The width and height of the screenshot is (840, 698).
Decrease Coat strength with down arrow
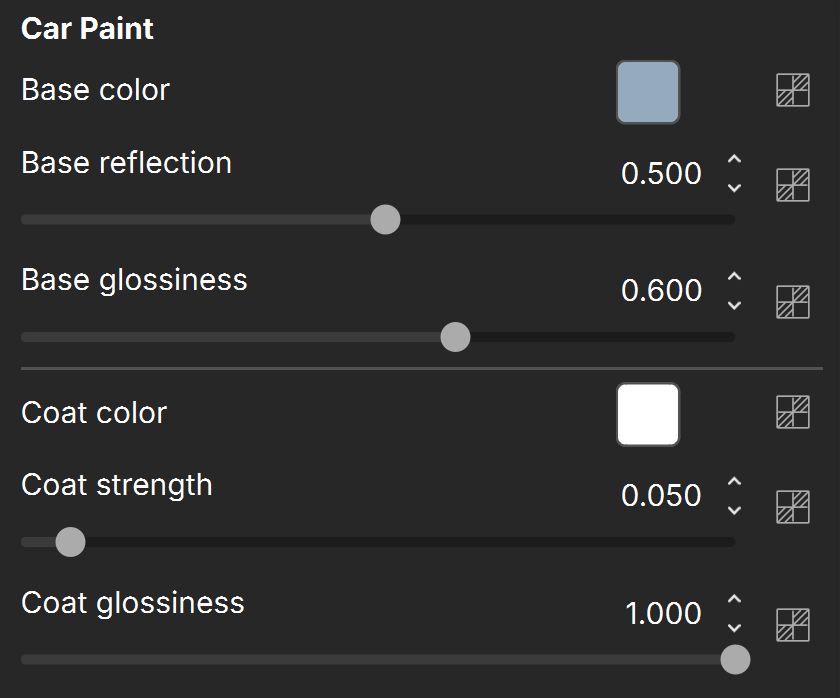[734, 510]
